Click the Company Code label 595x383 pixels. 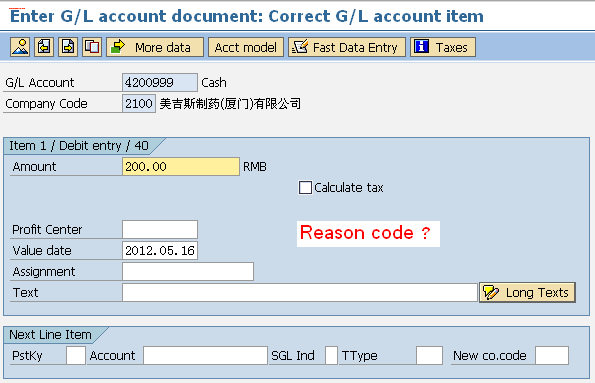point(46,103)
